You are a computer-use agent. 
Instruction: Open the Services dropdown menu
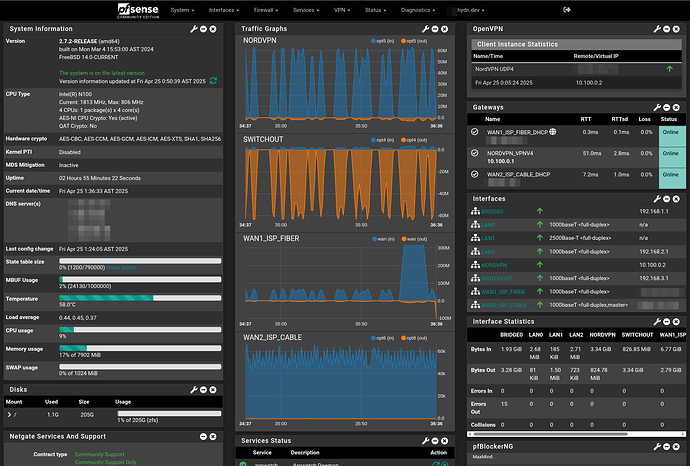click(306, 10)
